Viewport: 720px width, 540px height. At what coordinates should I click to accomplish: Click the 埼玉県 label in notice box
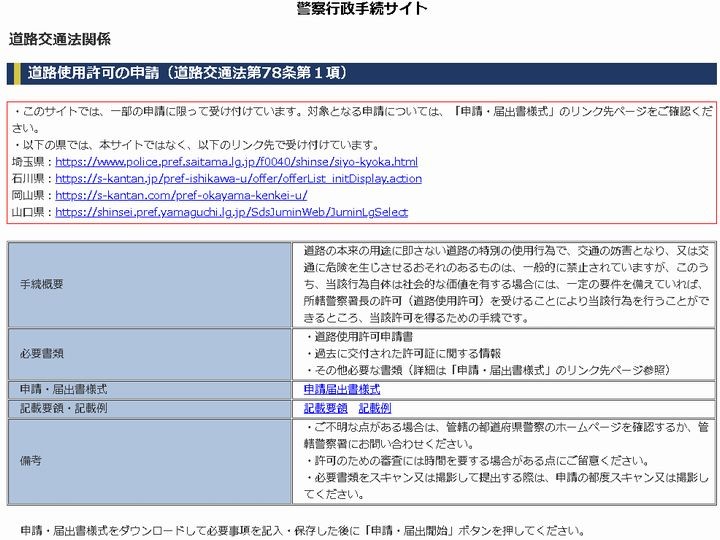pos(33,162)
